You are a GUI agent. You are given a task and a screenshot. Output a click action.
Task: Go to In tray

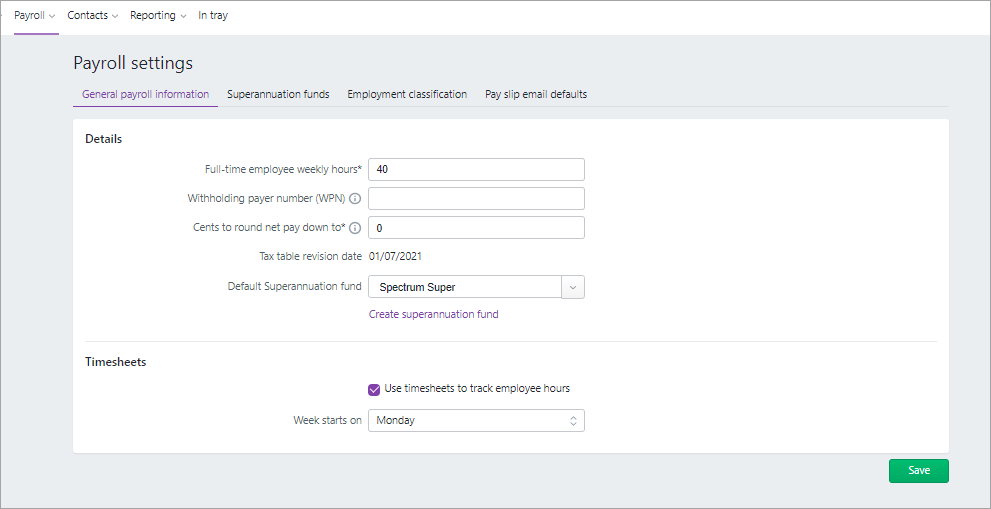[213, 16]
